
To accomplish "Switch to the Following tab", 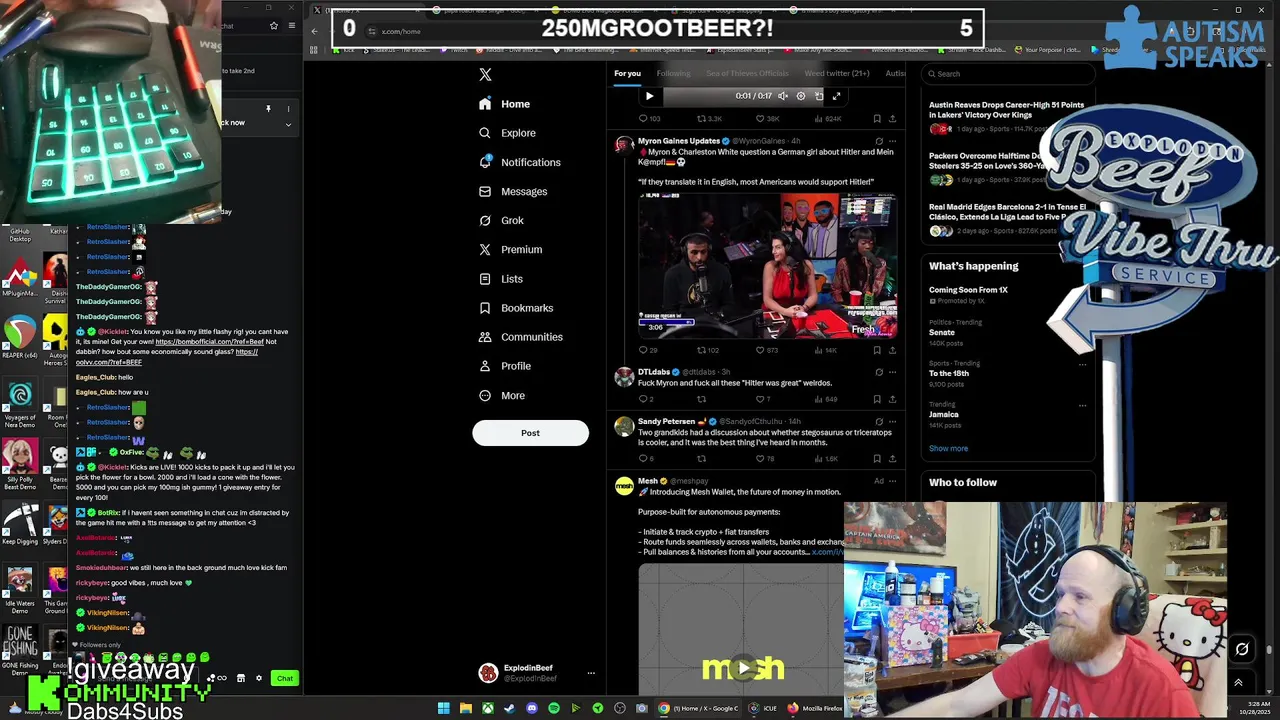I will pos(673,73).
